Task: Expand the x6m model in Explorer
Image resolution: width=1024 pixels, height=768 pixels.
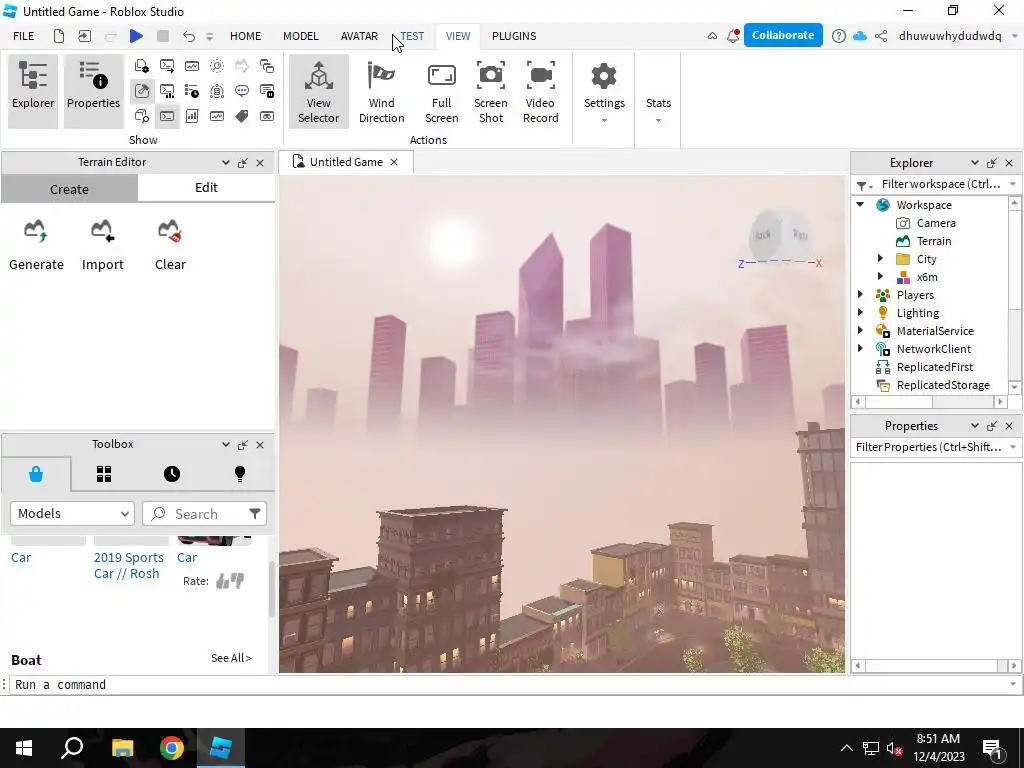Action: (x=880, y=277)
